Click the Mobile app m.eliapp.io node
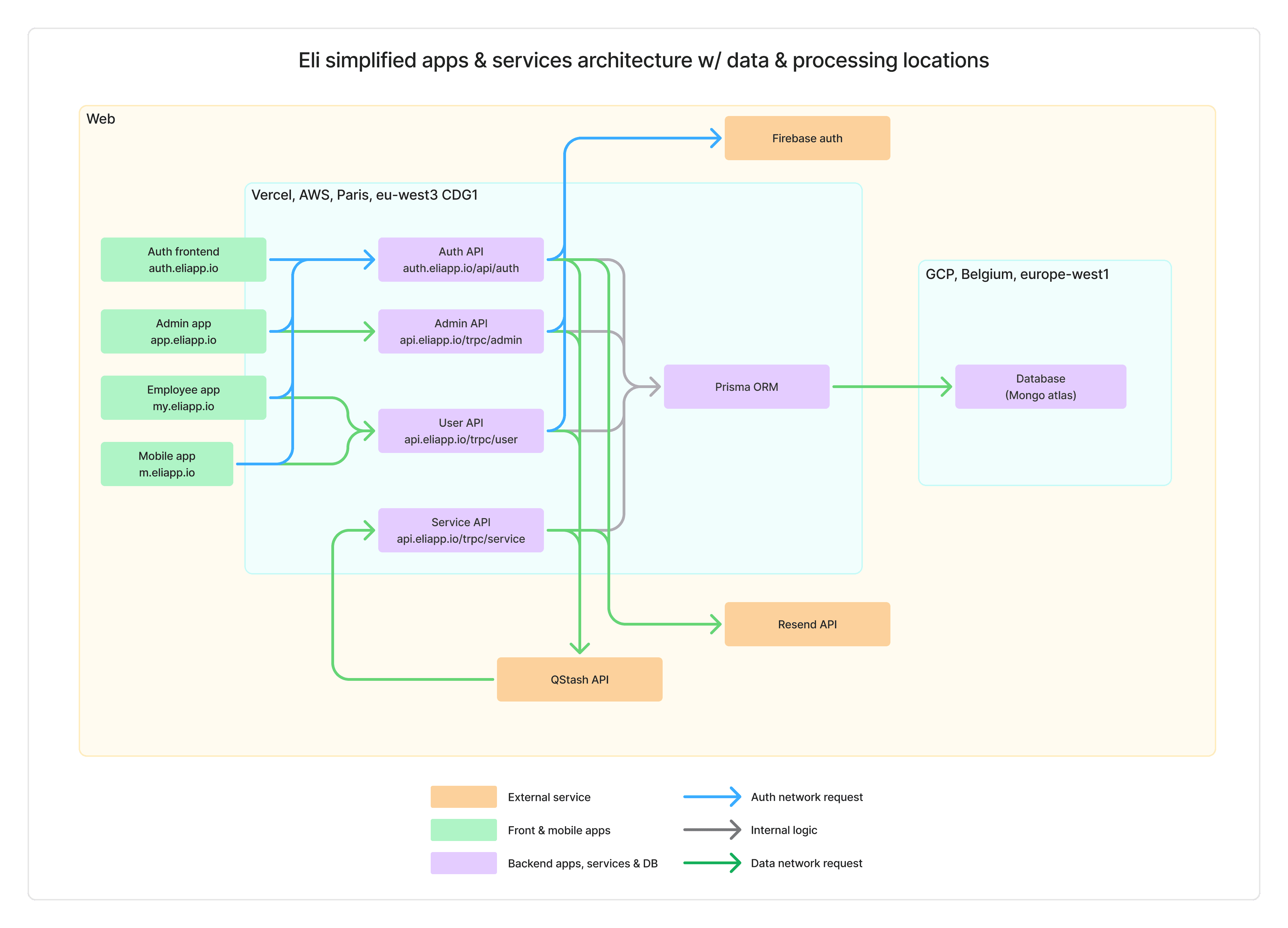1288x928 pixels. [x=167, y=464]
